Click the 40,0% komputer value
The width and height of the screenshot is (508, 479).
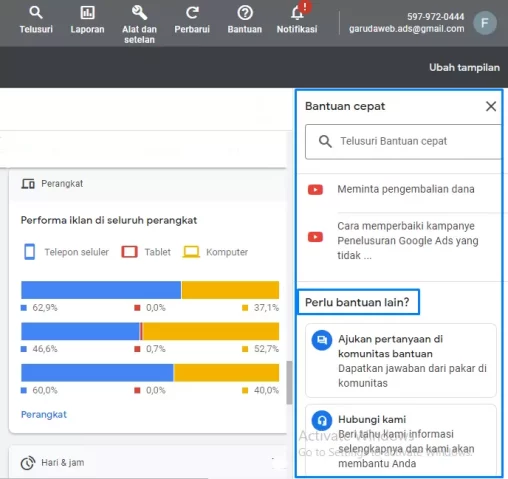[266, 390]
